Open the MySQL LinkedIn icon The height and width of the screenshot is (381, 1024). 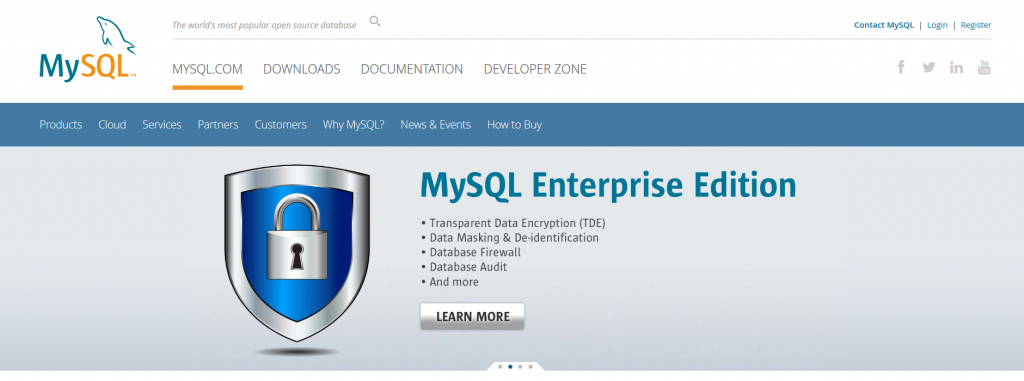point(956,67)
